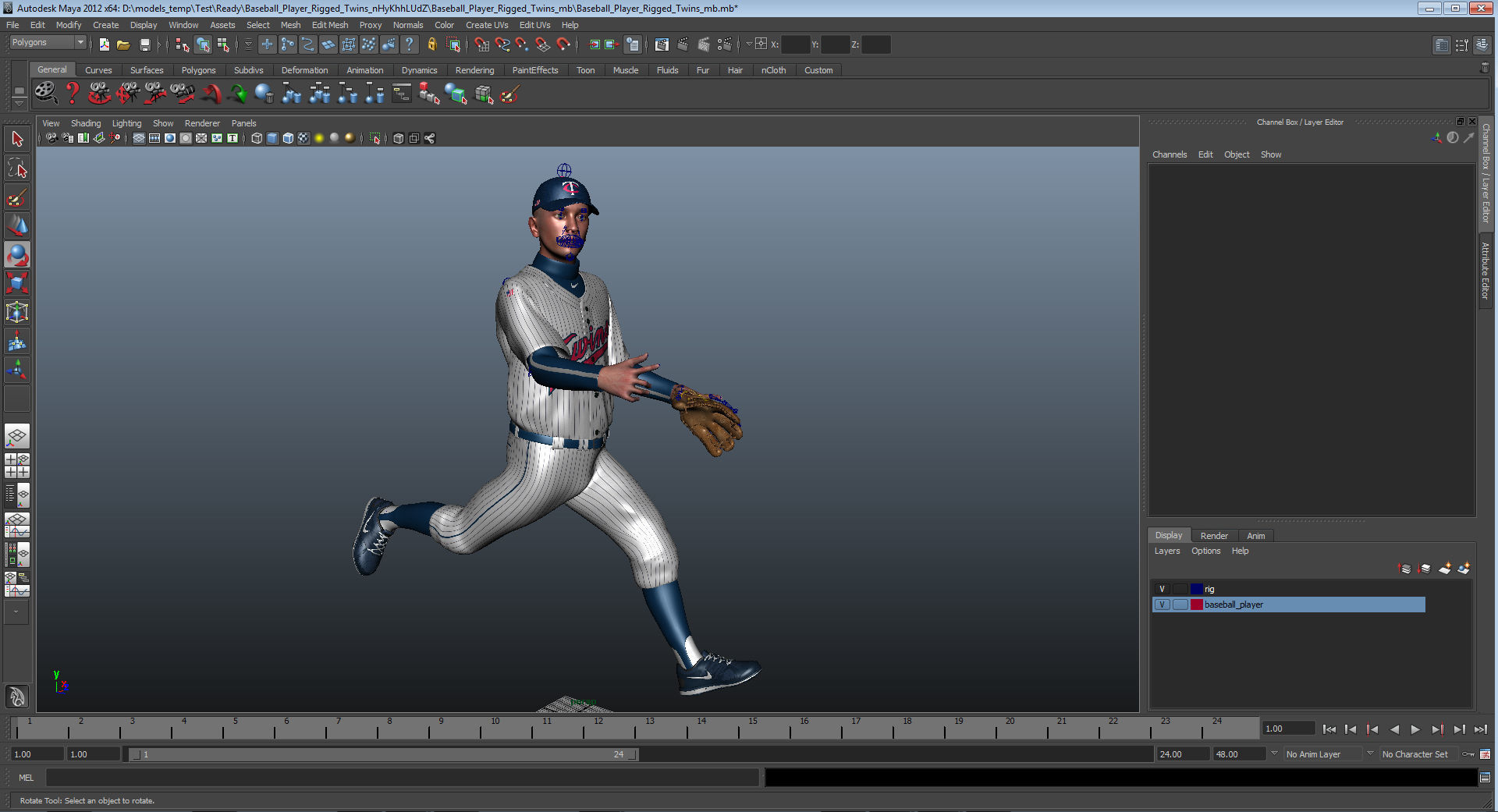Open the Render layer tab
This screenshot has width=1498, height=812.
(x=1214, y=536)
